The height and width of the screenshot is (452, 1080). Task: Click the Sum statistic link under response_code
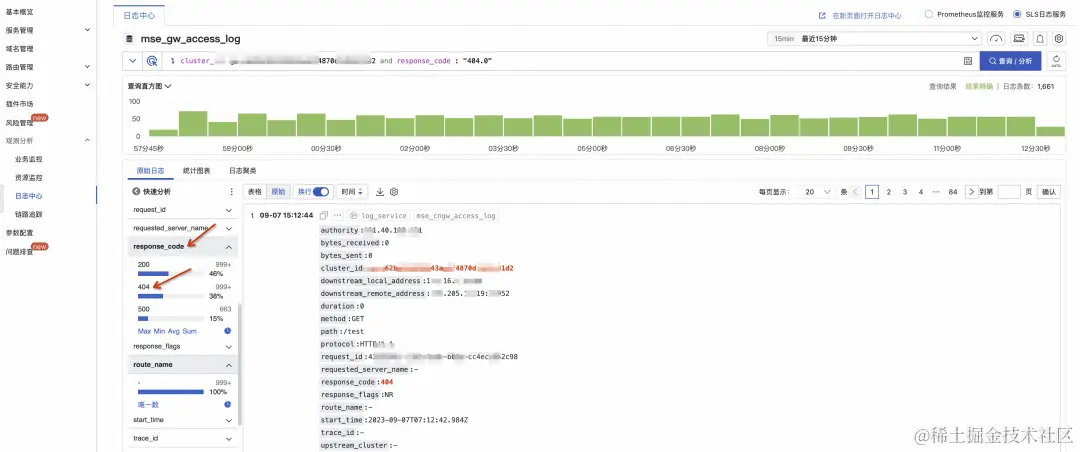click(189, 331)
